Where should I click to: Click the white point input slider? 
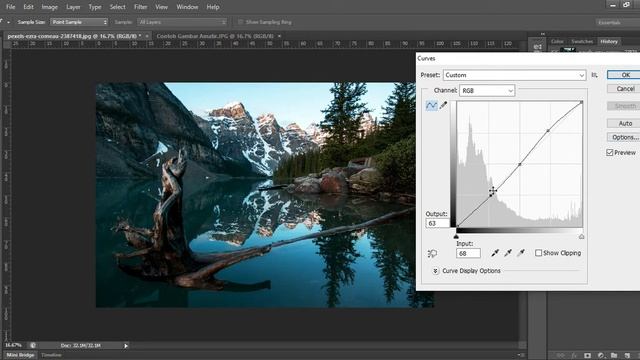pyautogui.click(x=582, y=236)
